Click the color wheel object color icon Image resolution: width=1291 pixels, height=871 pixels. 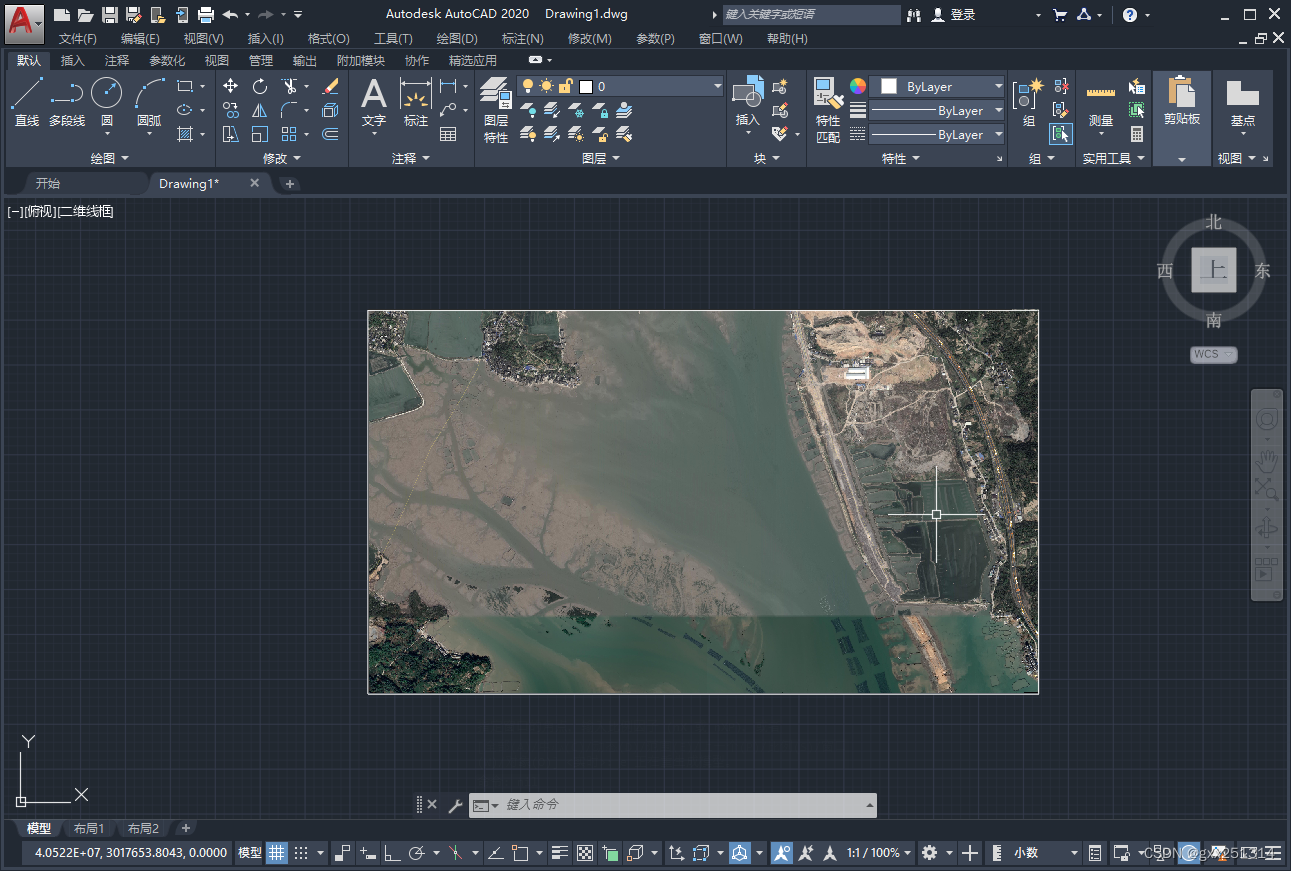[x=858, y=86]
